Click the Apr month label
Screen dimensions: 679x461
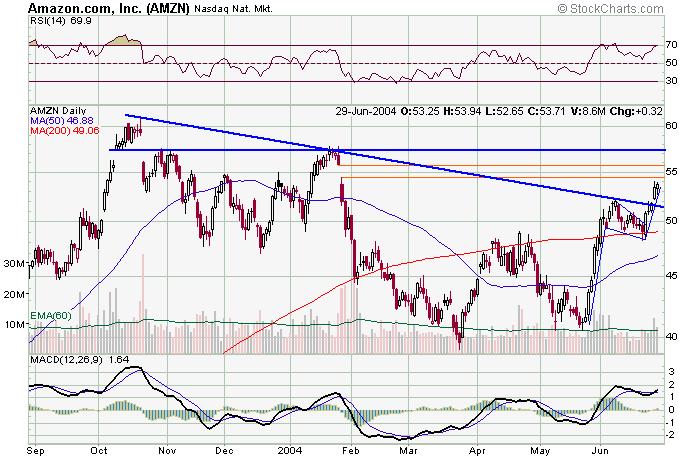[x=477, y=451]
